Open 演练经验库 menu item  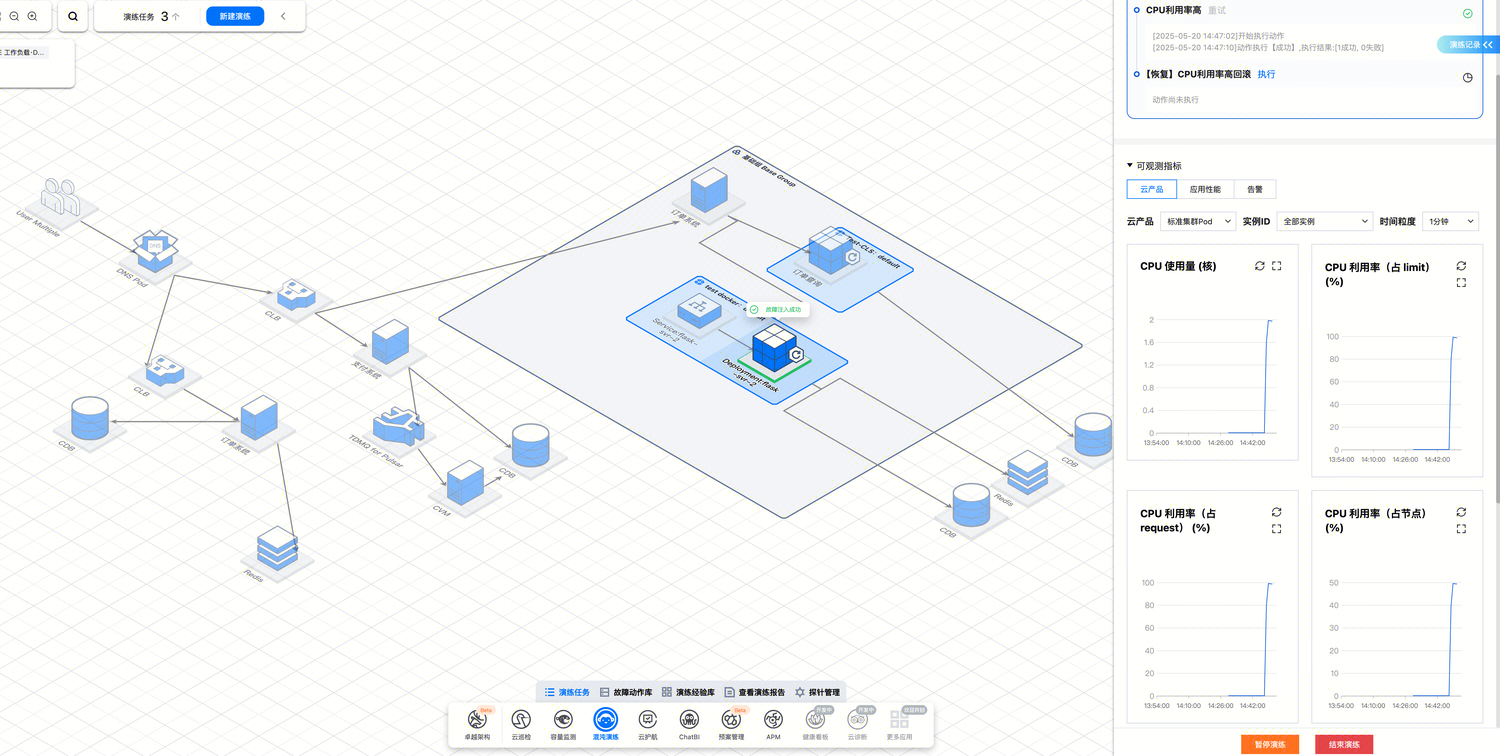pos(689,692)
